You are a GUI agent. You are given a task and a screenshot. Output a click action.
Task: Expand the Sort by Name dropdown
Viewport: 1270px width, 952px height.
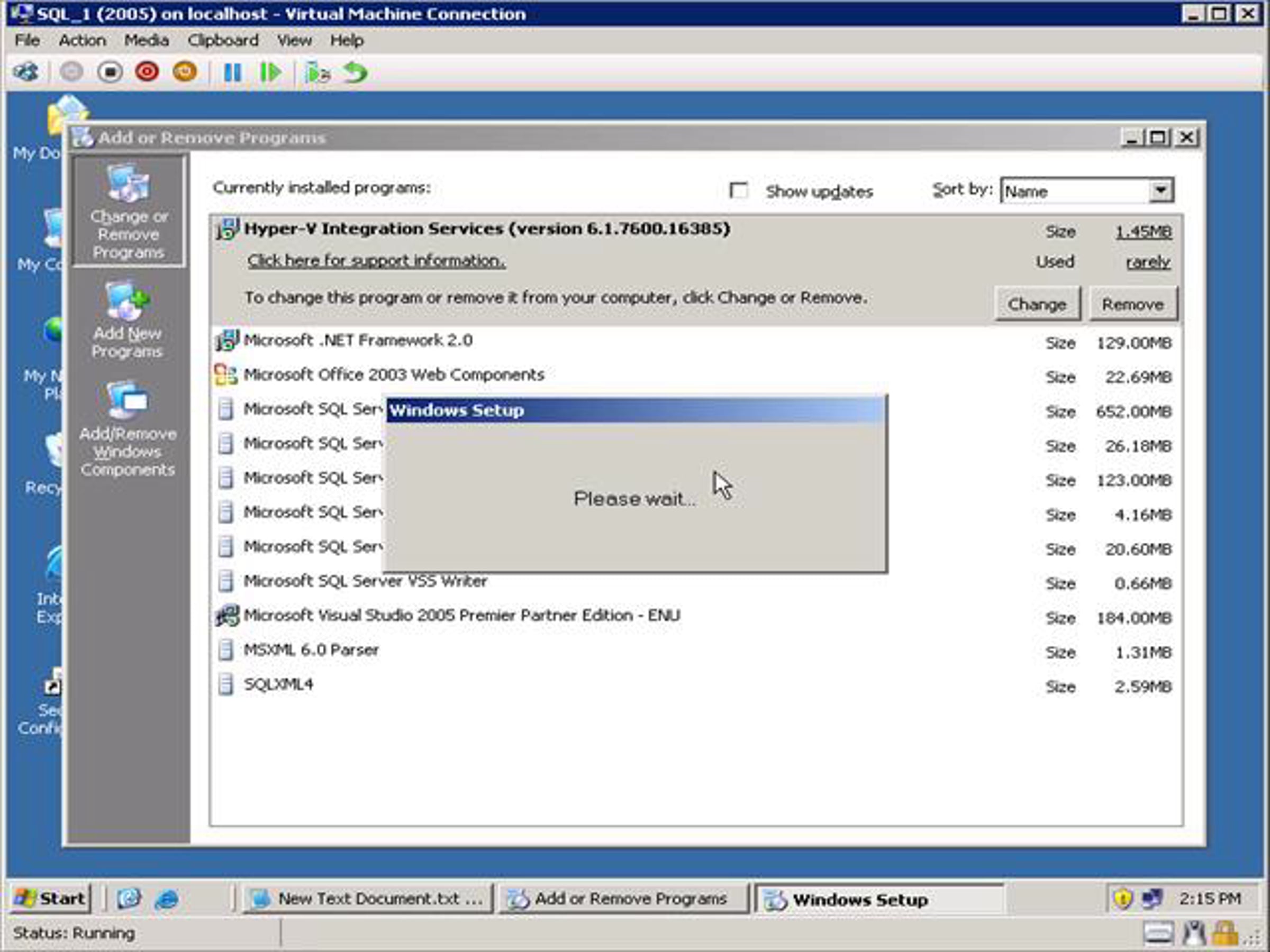pyautogui.click(x=1160, y=190)
